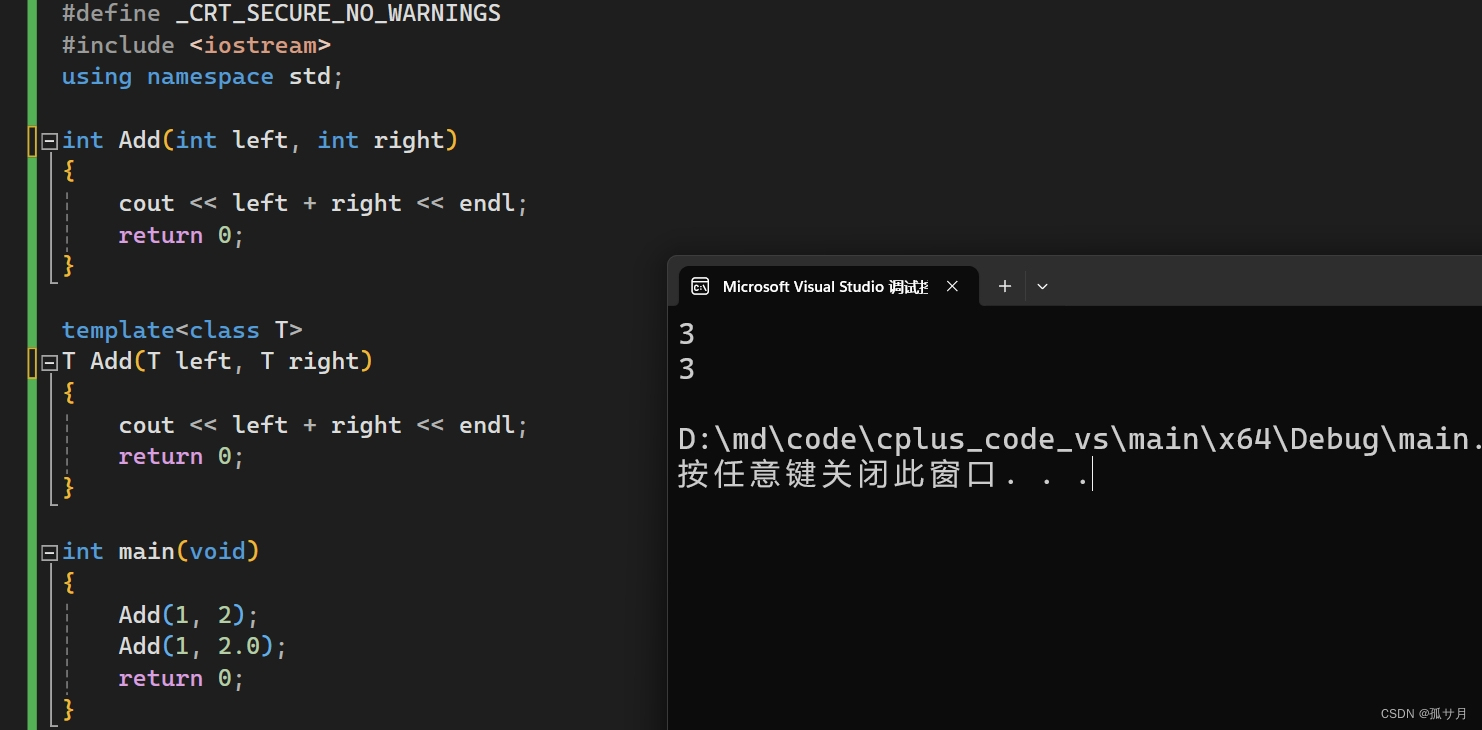Click the return 0; line in main
The height and width of the screenshot is (730, 1482).
tap(181, 678)
